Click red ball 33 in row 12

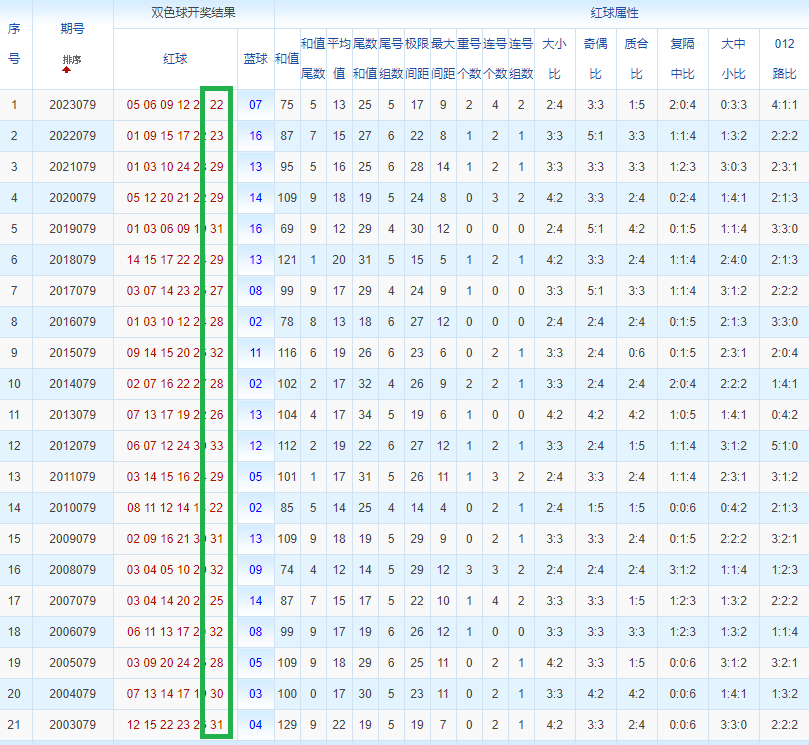[x=217, y=446]
